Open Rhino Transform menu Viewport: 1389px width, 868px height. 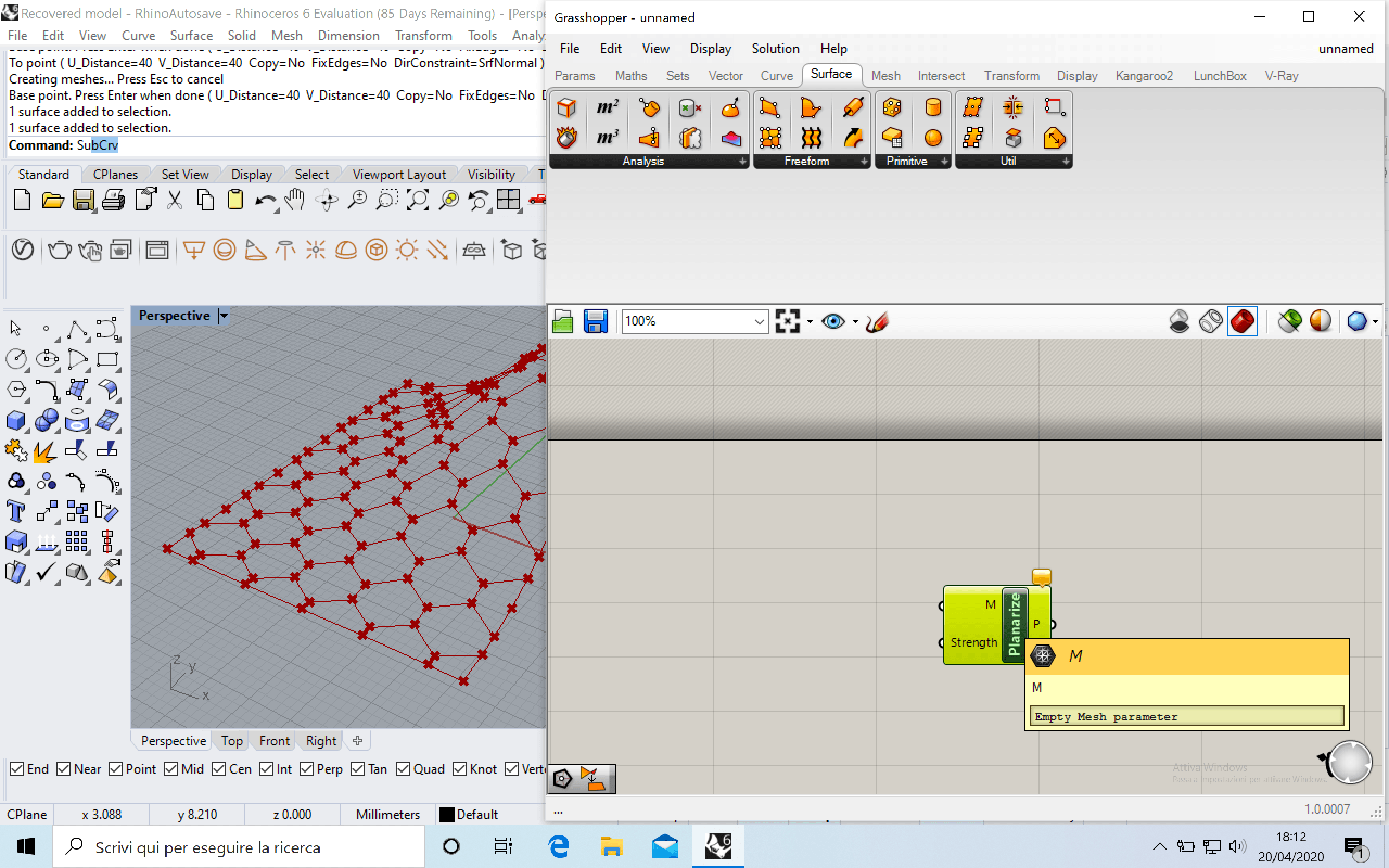click(x=423, y=36)
